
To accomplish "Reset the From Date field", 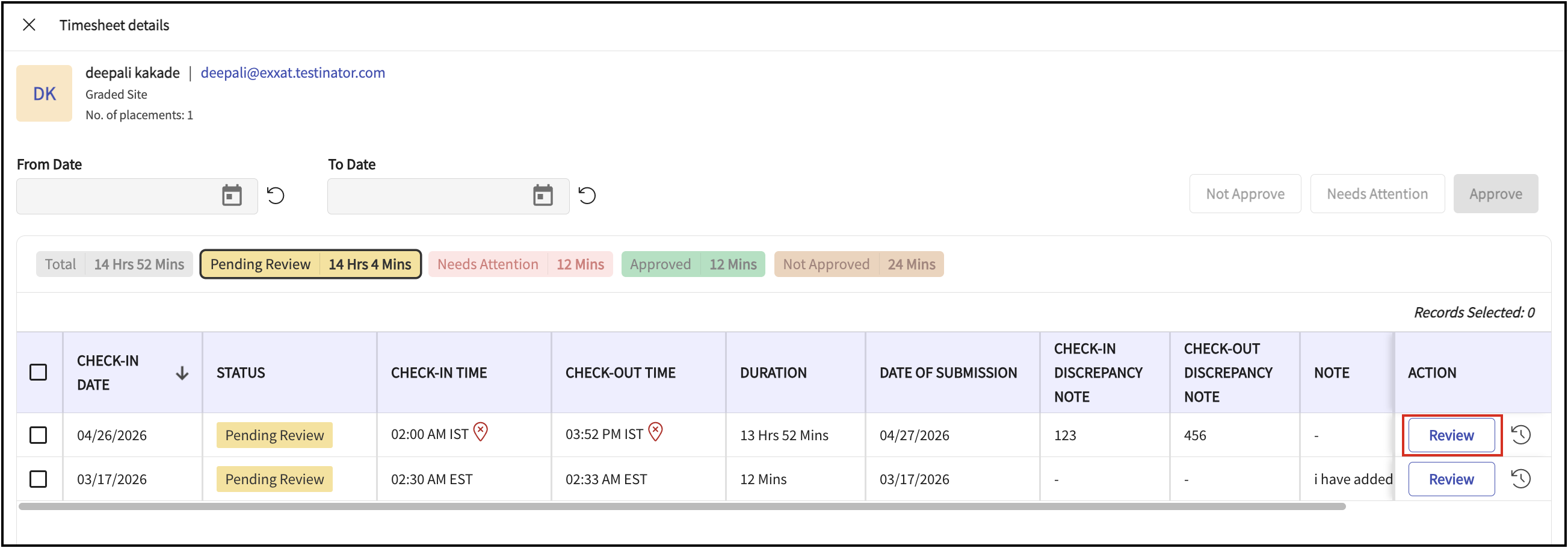I will coord(276,196).
